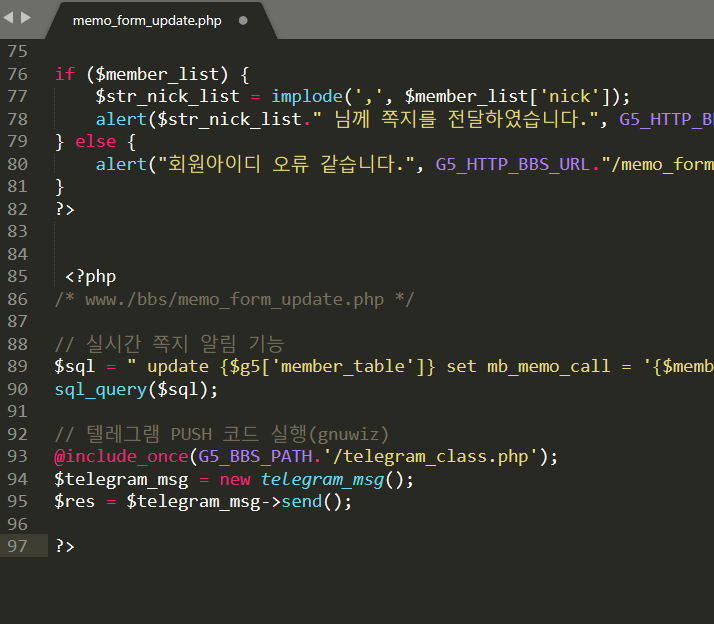
Task: Click '/telegram_class.php' string on line 93
Action: pos(430,456)
